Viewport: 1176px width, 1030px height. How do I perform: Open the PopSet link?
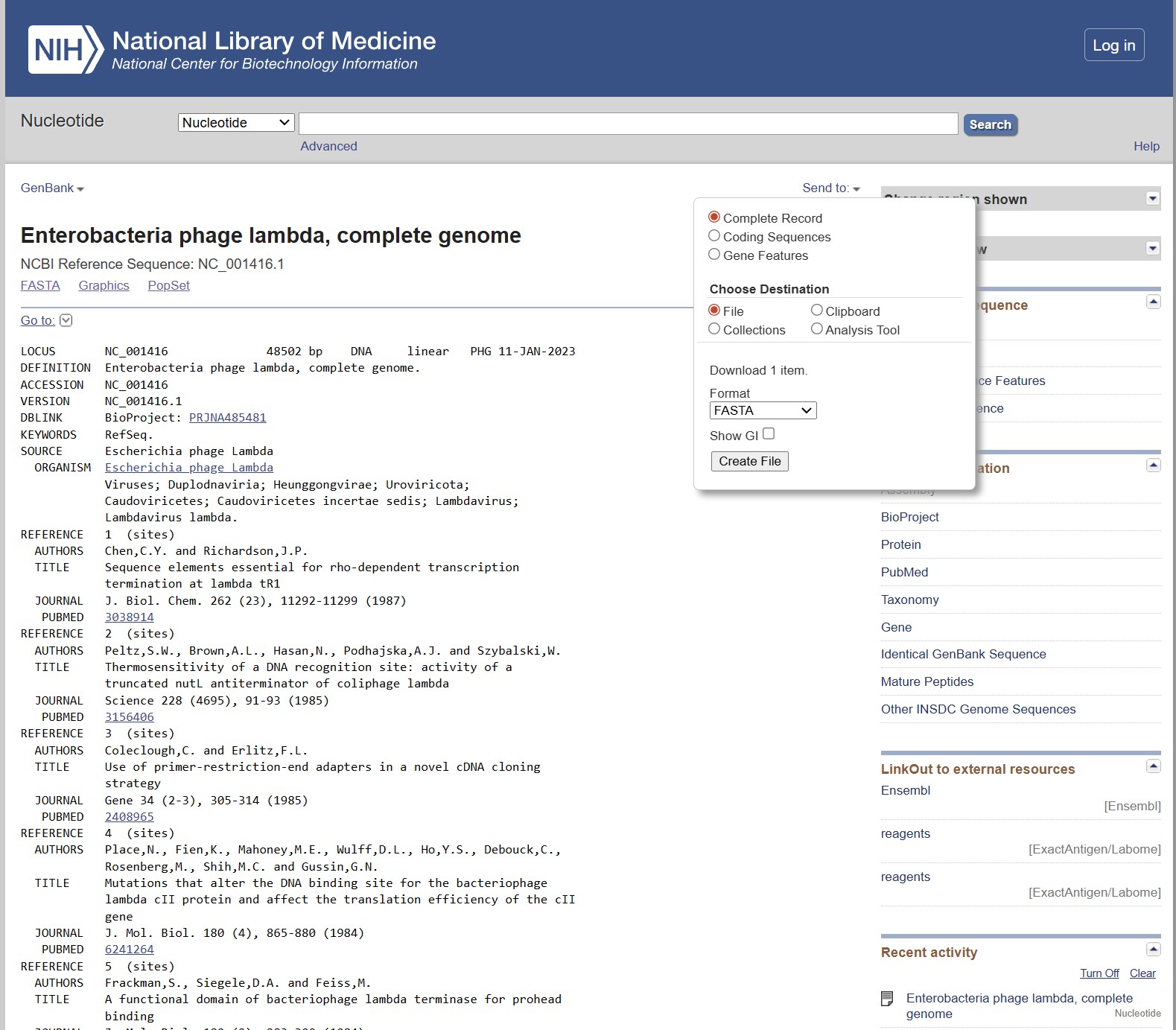[168, 285]
